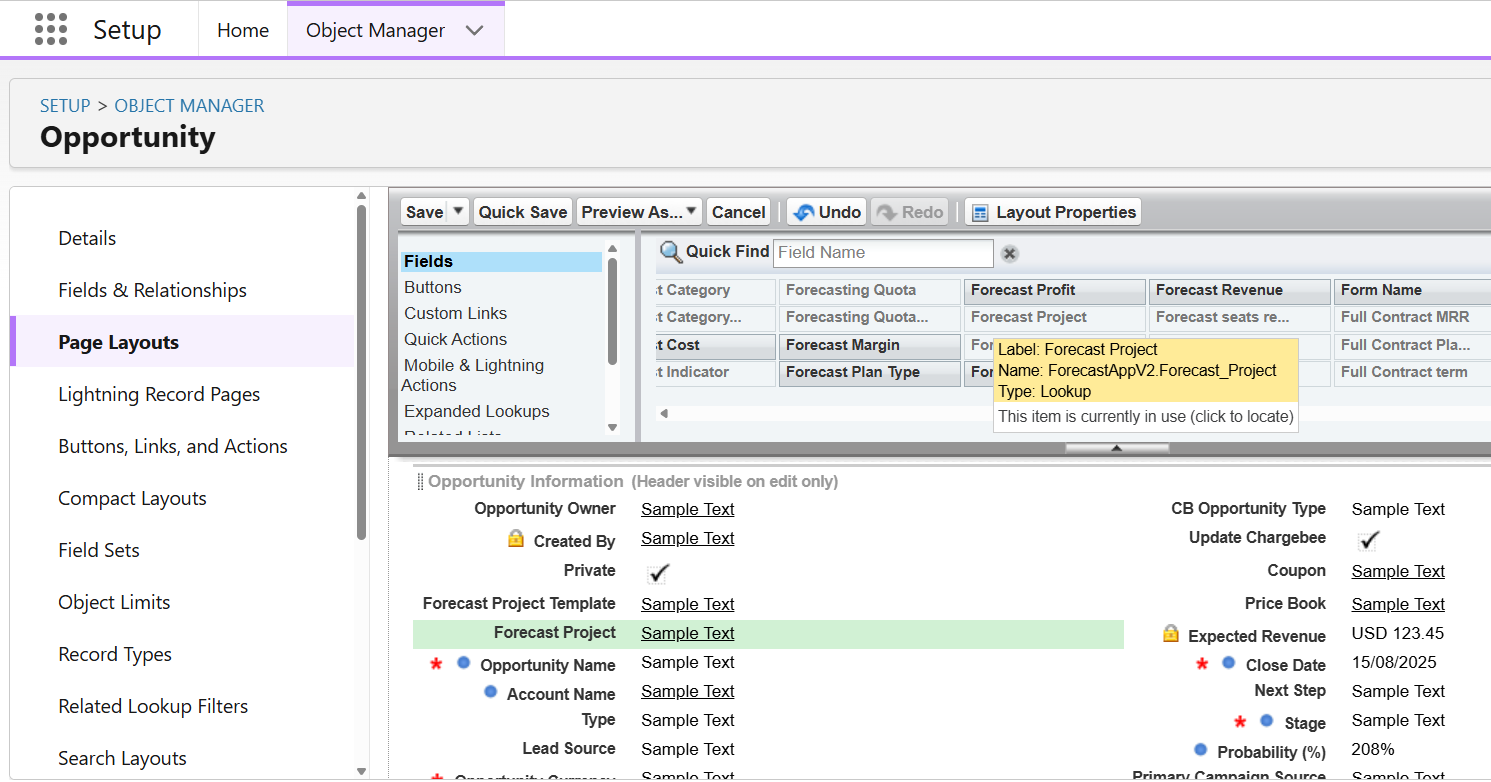
Task: Select Buttons in the palette category list
Action: click(433, 287)
